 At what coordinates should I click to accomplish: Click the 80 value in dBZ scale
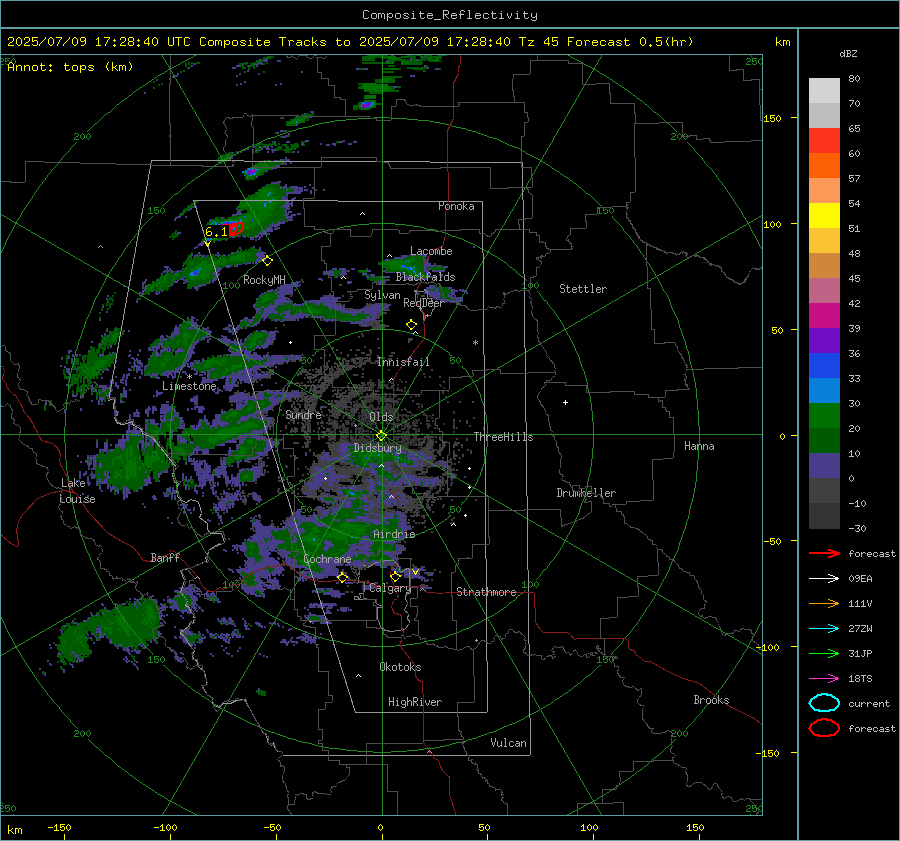point(854,79)
